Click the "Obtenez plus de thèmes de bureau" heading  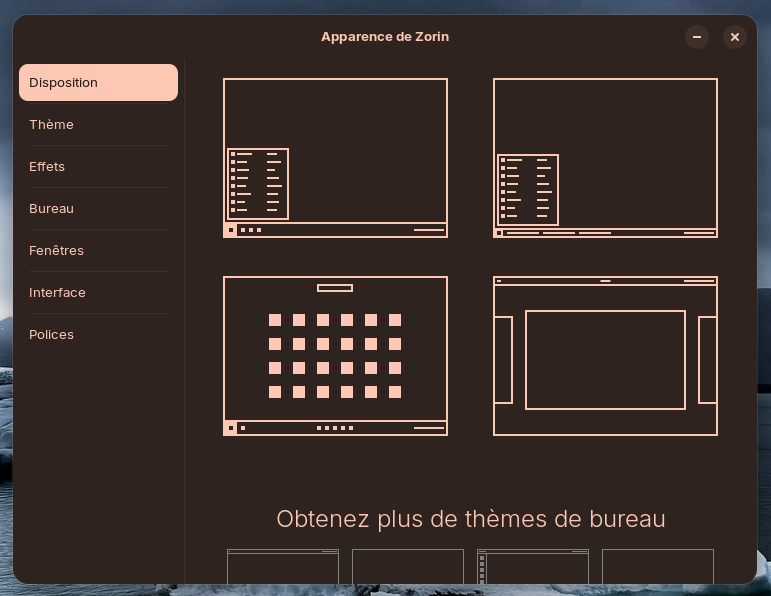[x=470, y=519]
